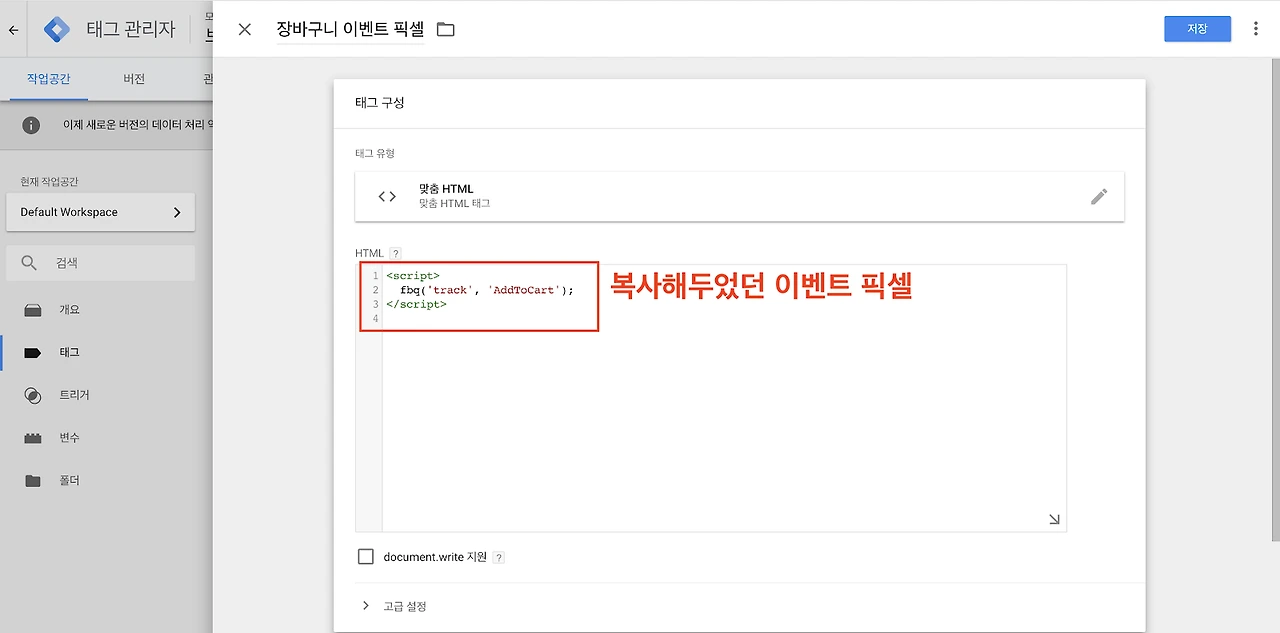Click line 2 fbq track code
The height and width of the screenshot is (633, 1280).
pyautogui.click(x=487, y=290)
